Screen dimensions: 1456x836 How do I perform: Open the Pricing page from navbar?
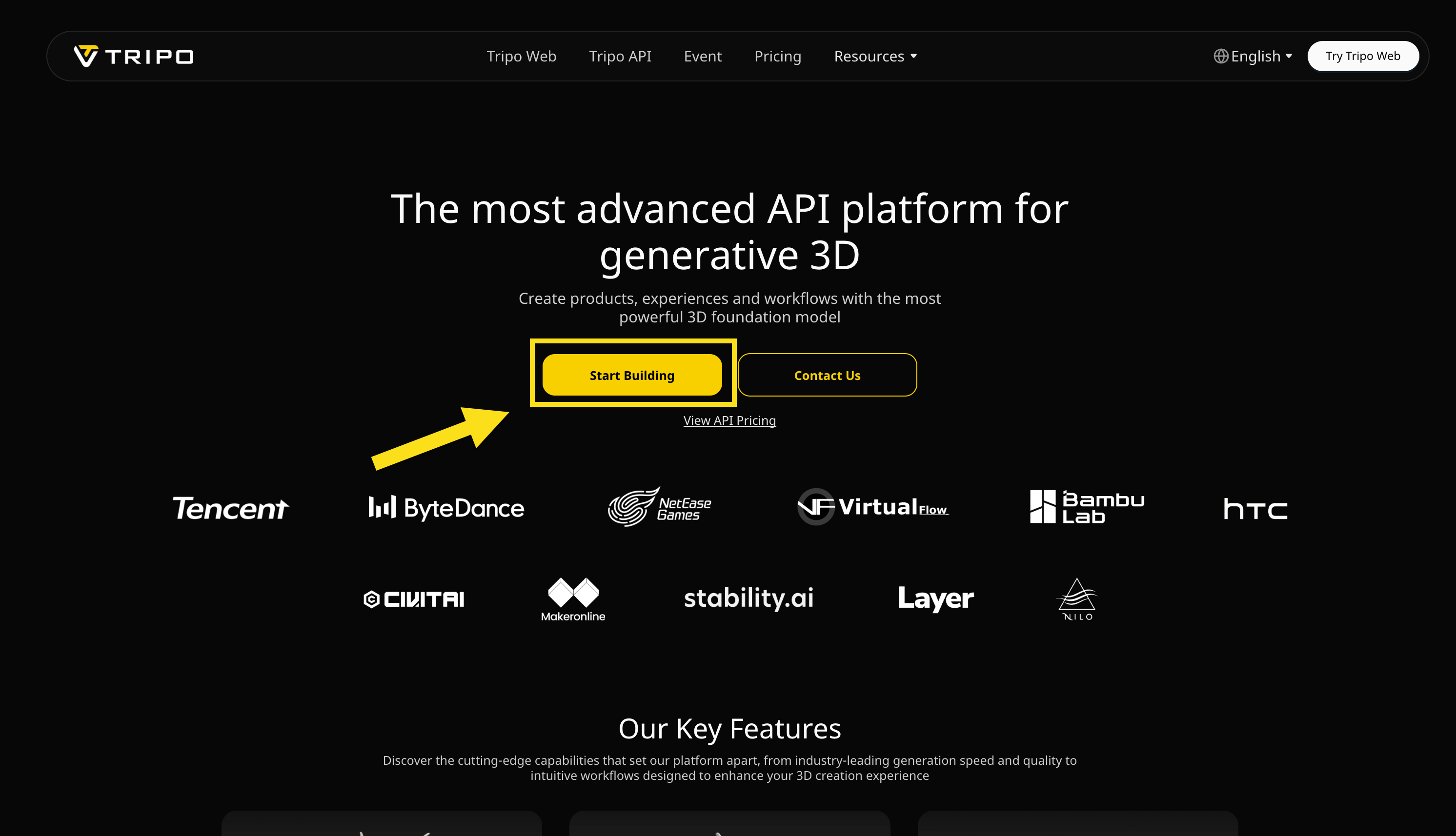click(778, 56)
